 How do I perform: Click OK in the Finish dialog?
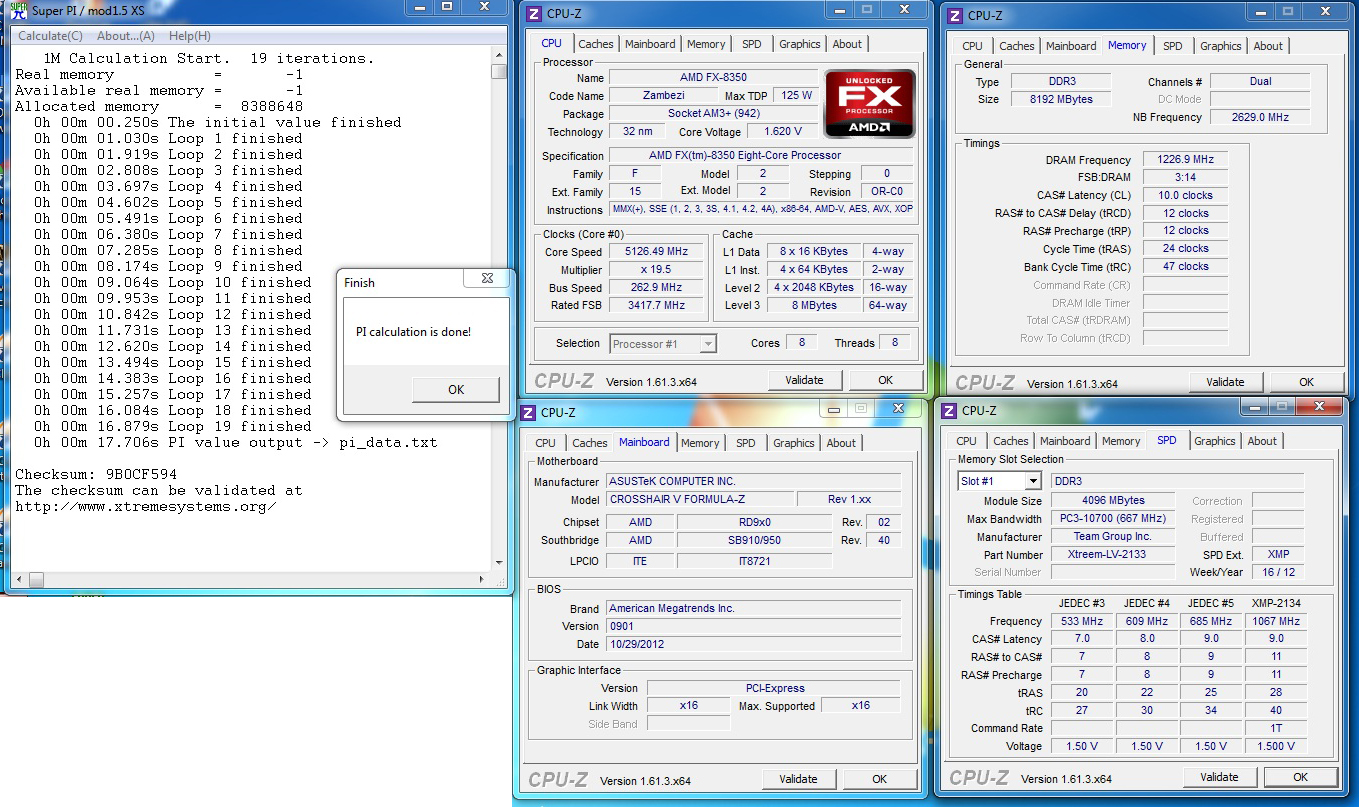point(456,390)
